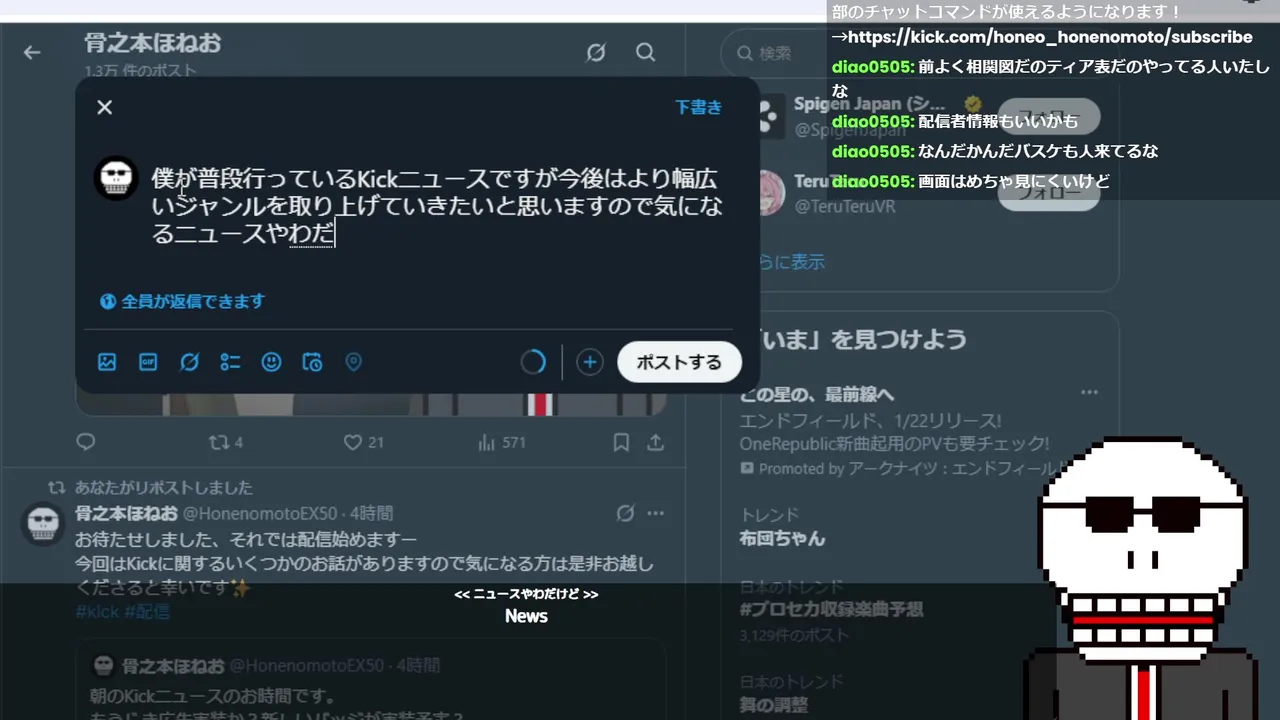Screen dimensions: 1280x720
Task: Open Grok enhance icon in composer toolbar
Action: pos(189,362)
